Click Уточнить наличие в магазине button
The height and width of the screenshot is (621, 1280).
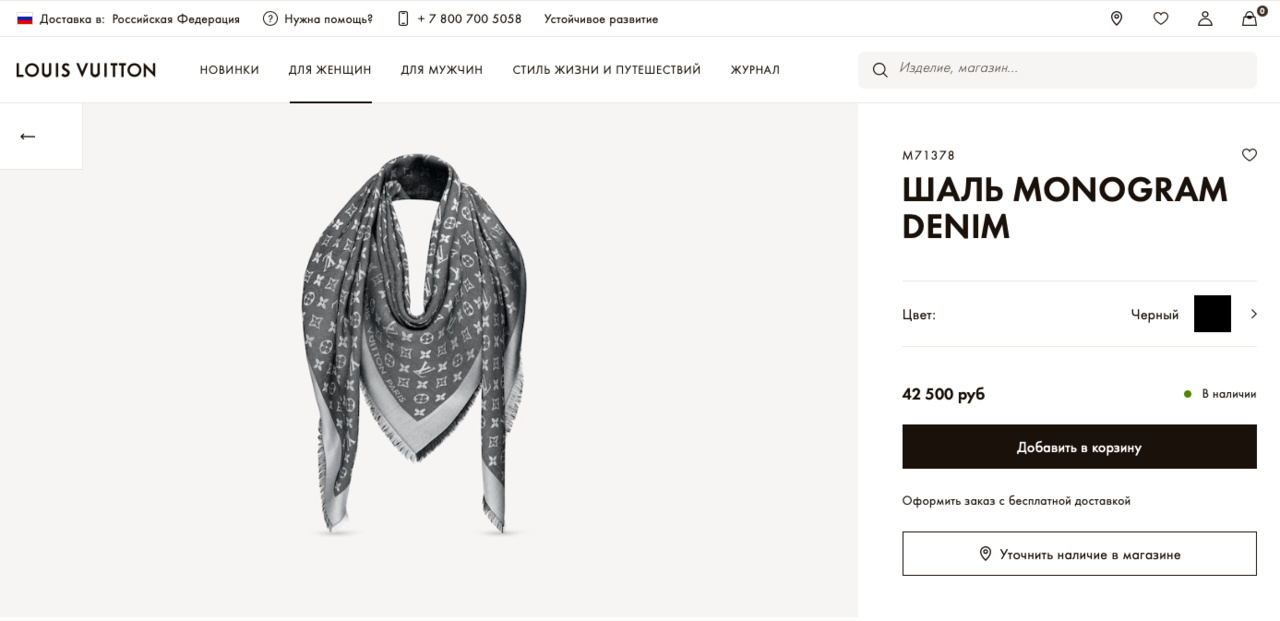(1079, 554)
